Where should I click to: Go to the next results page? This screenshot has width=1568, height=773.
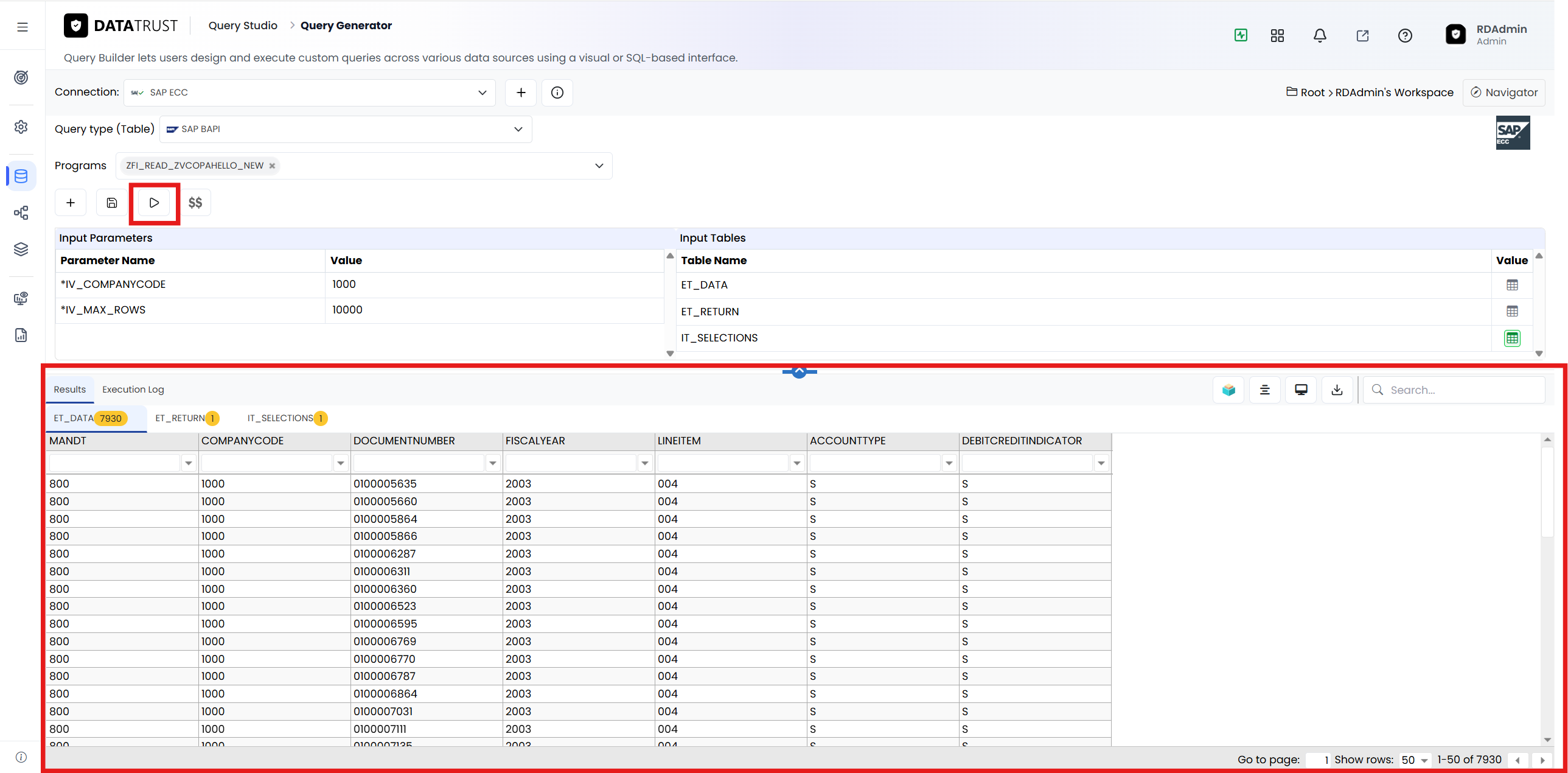click(1542, 760)
